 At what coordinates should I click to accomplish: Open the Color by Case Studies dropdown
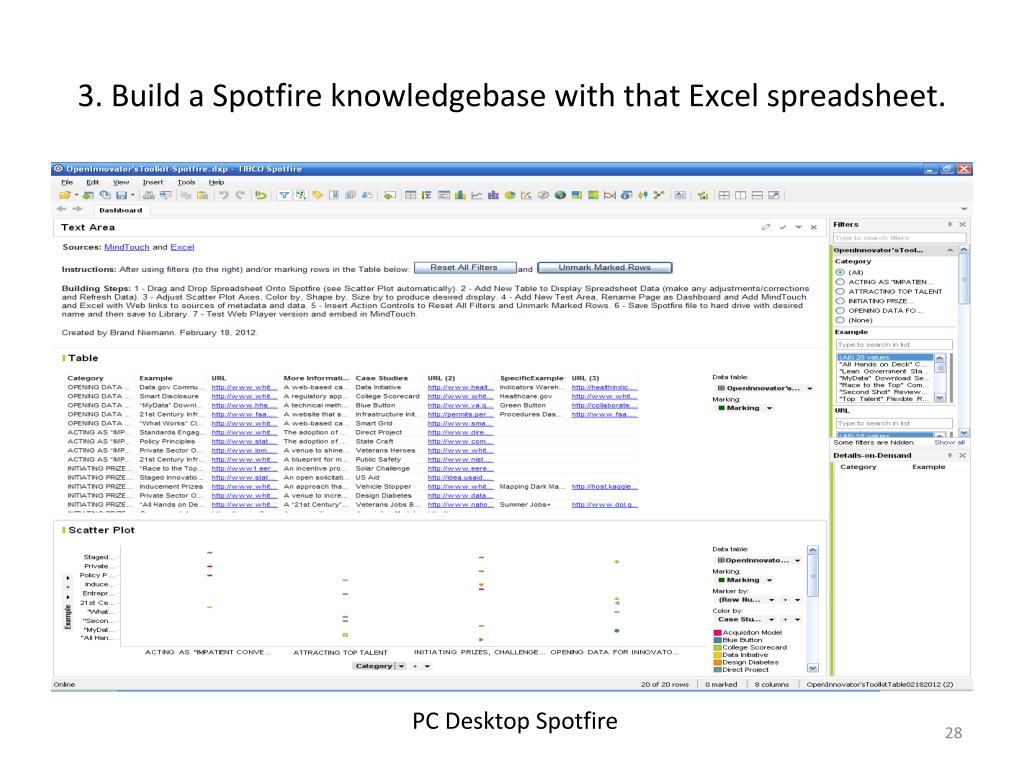[772, 620]
